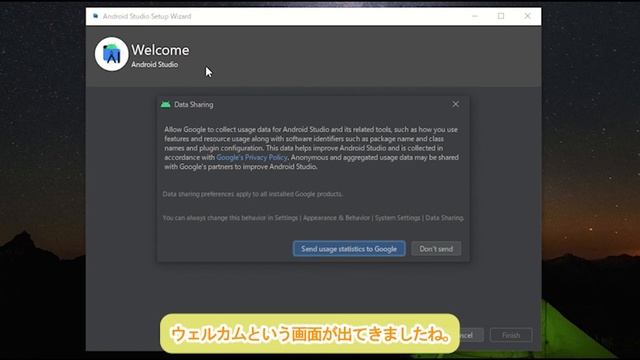Click 'You can always change this behavior' text
The image size is (640, 360).
[313, 218]
